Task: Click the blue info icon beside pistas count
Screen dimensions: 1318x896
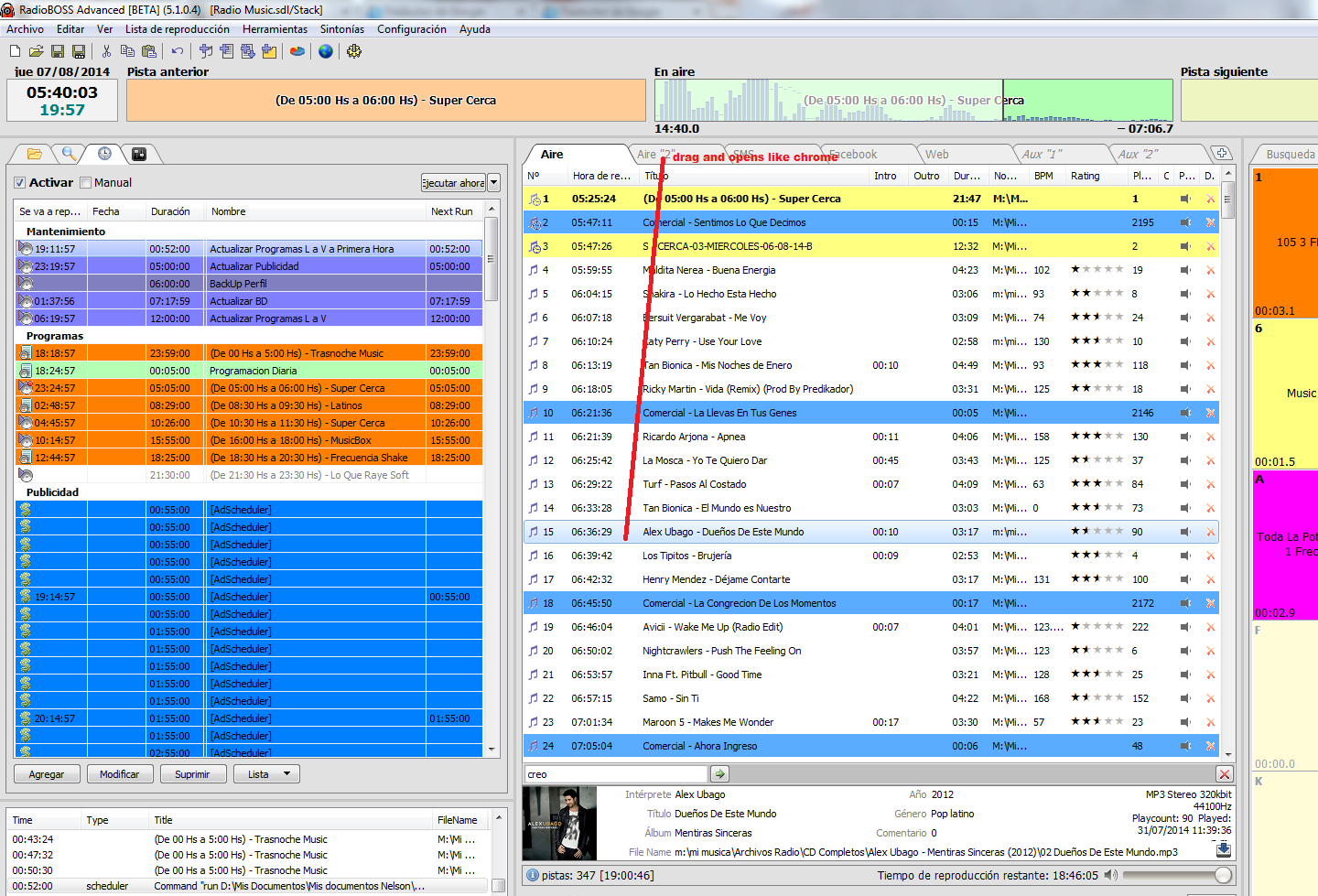Action: (x=533, y=875)
